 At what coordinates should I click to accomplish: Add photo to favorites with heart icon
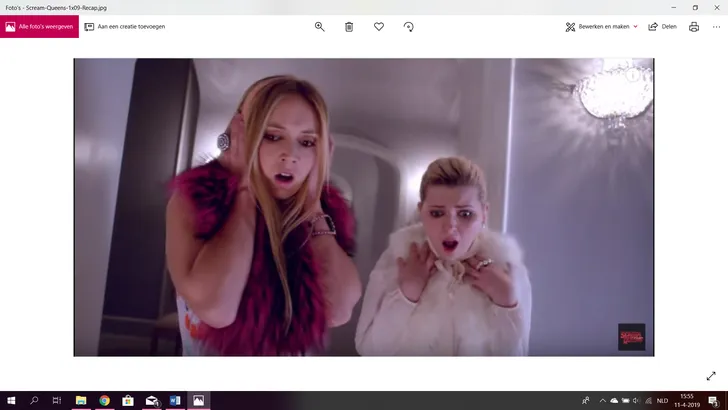(x=379, y=27)
